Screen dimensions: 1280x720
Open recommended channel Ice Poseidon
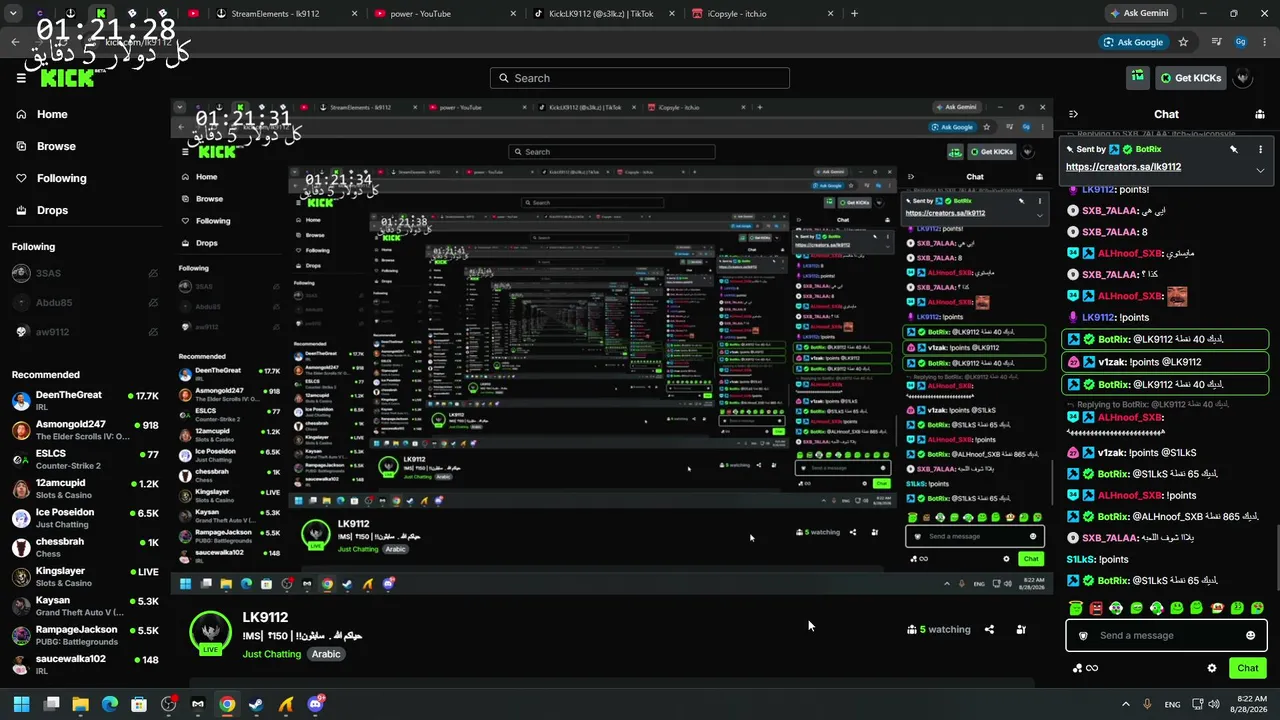coord(85,518)
